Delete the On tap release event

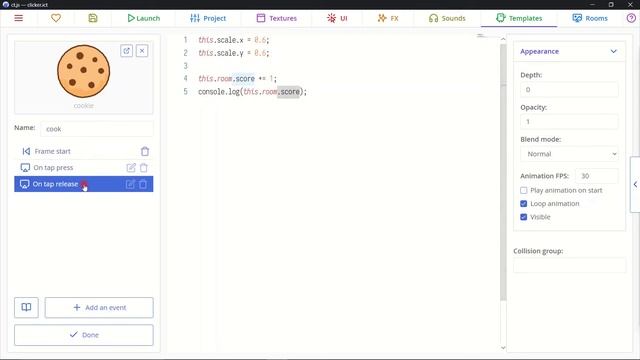coord(143,184)
